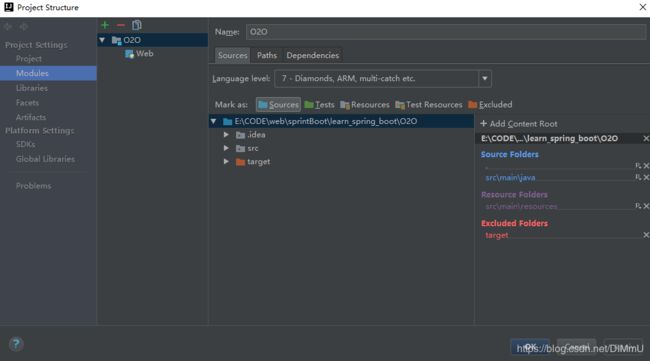Expand the target folder

coord(226,162)
